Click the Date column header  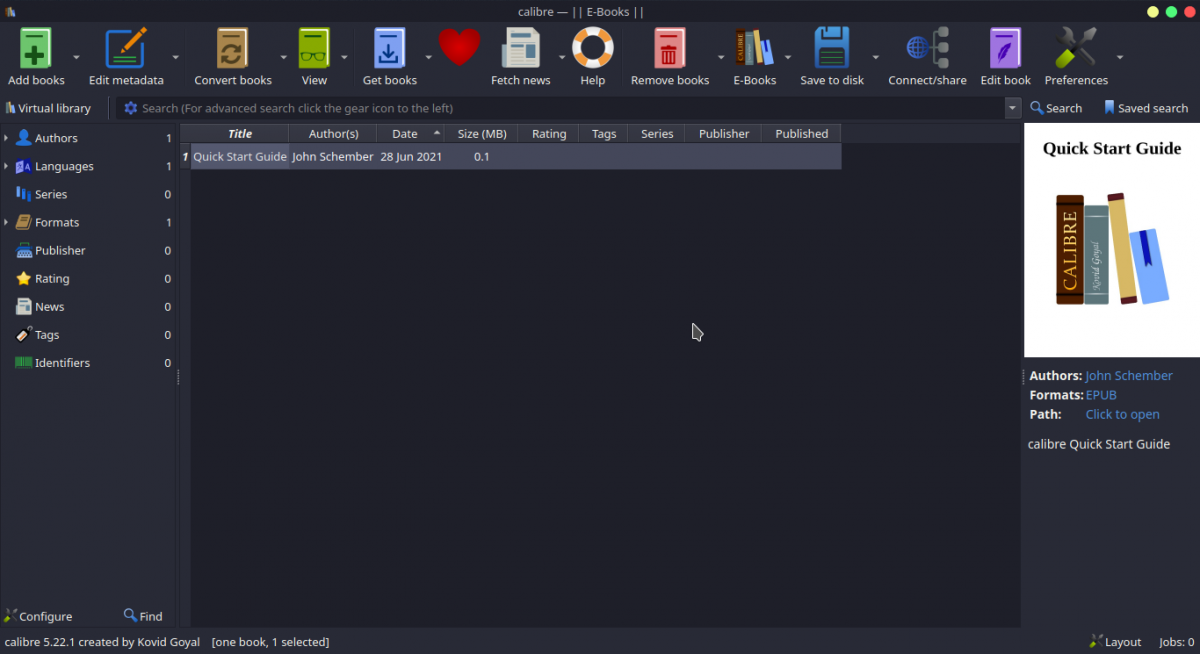405,133
